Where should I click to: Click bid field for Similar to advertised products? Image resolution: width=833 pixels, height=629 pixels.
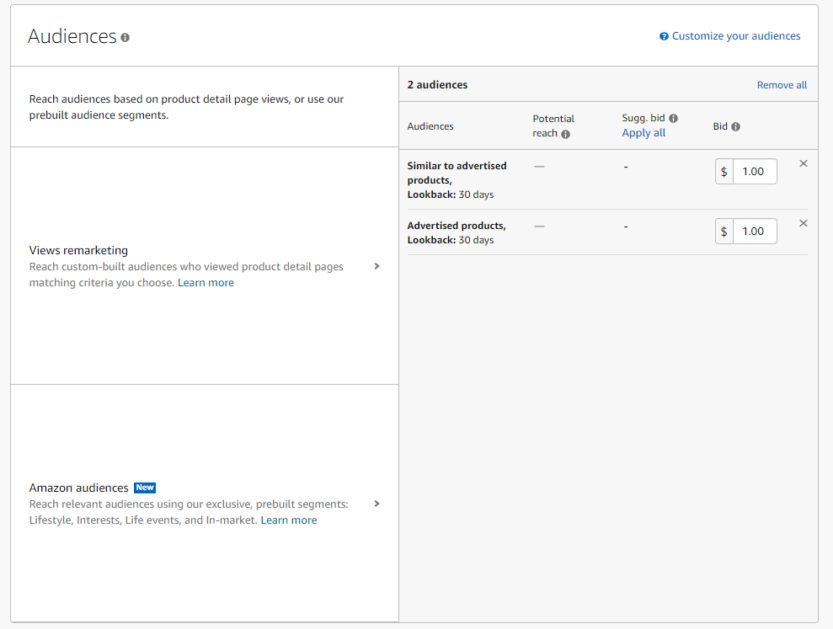(754, 172)
